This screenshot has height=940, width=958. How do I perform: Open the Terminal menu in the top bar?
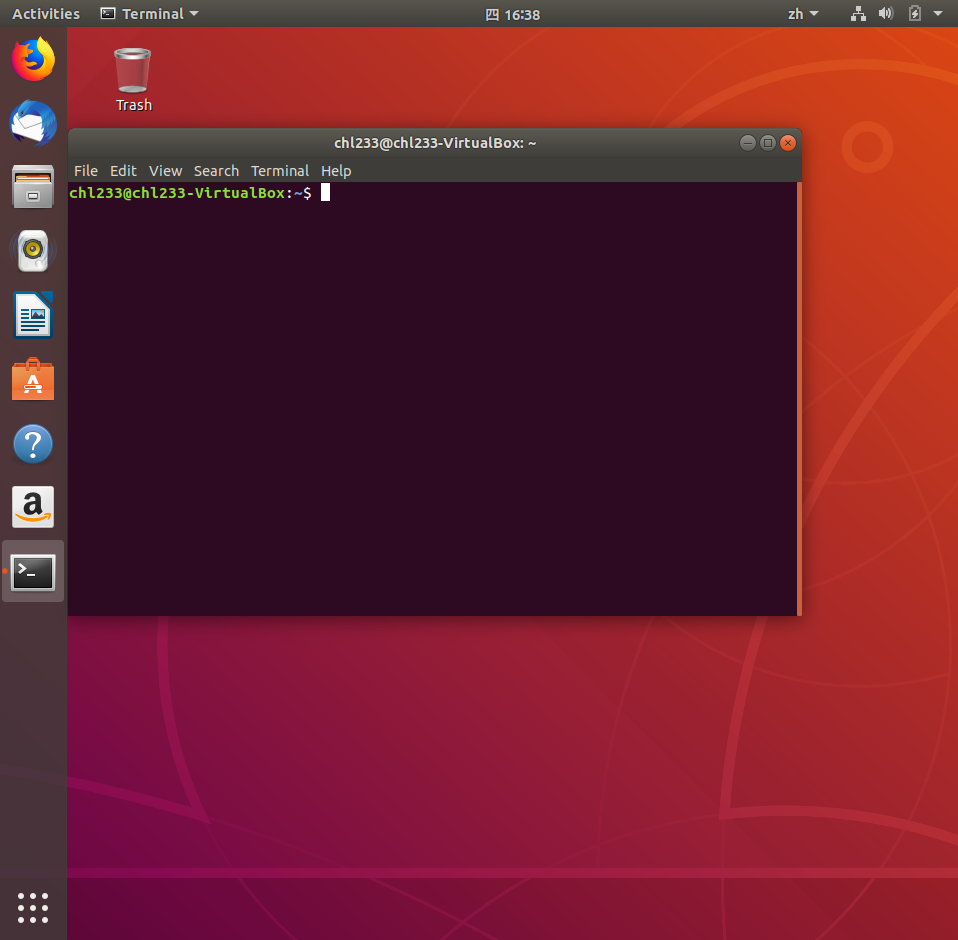(x=148, y=13)
